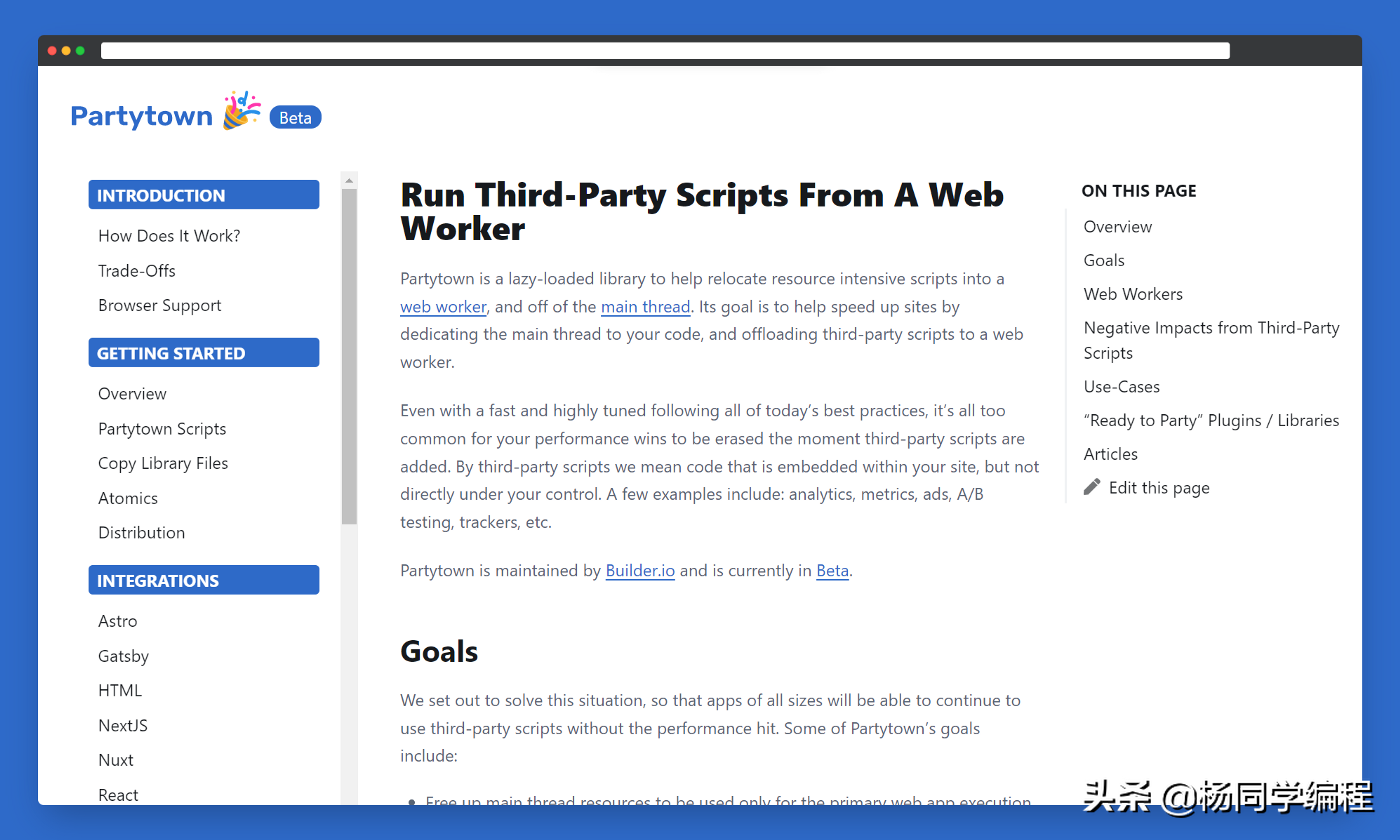
Task: Follow the Beta link in maintained-by sentence
Action: (x=832, y=571)
